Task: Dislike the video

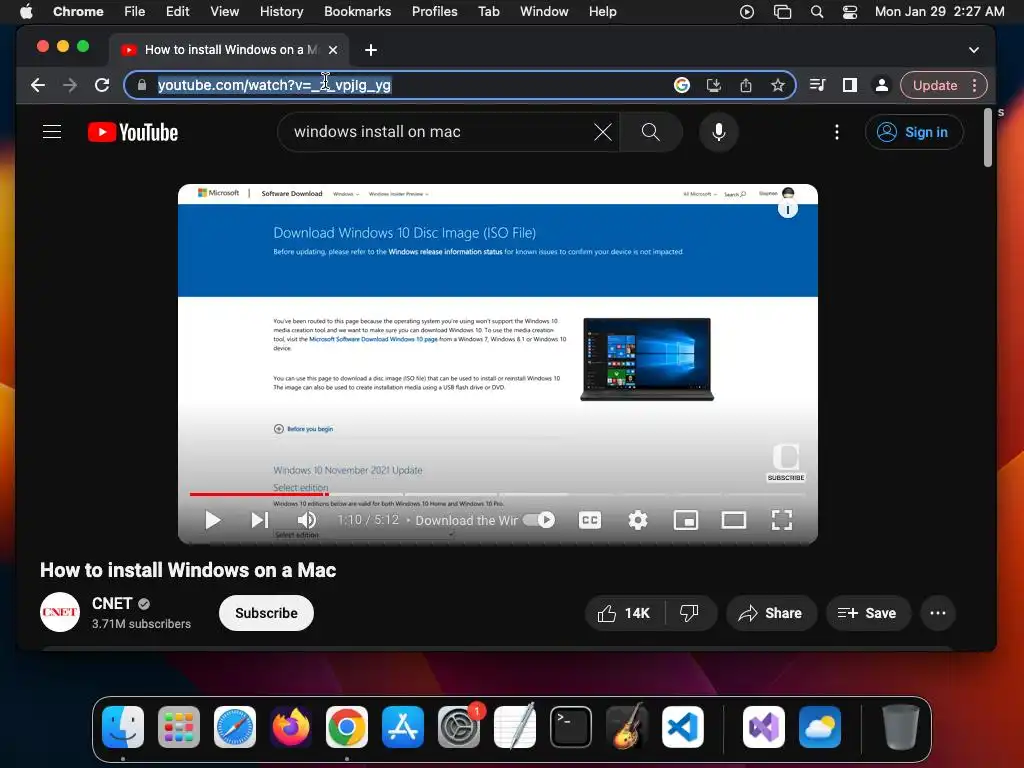Action: (690, 613)
